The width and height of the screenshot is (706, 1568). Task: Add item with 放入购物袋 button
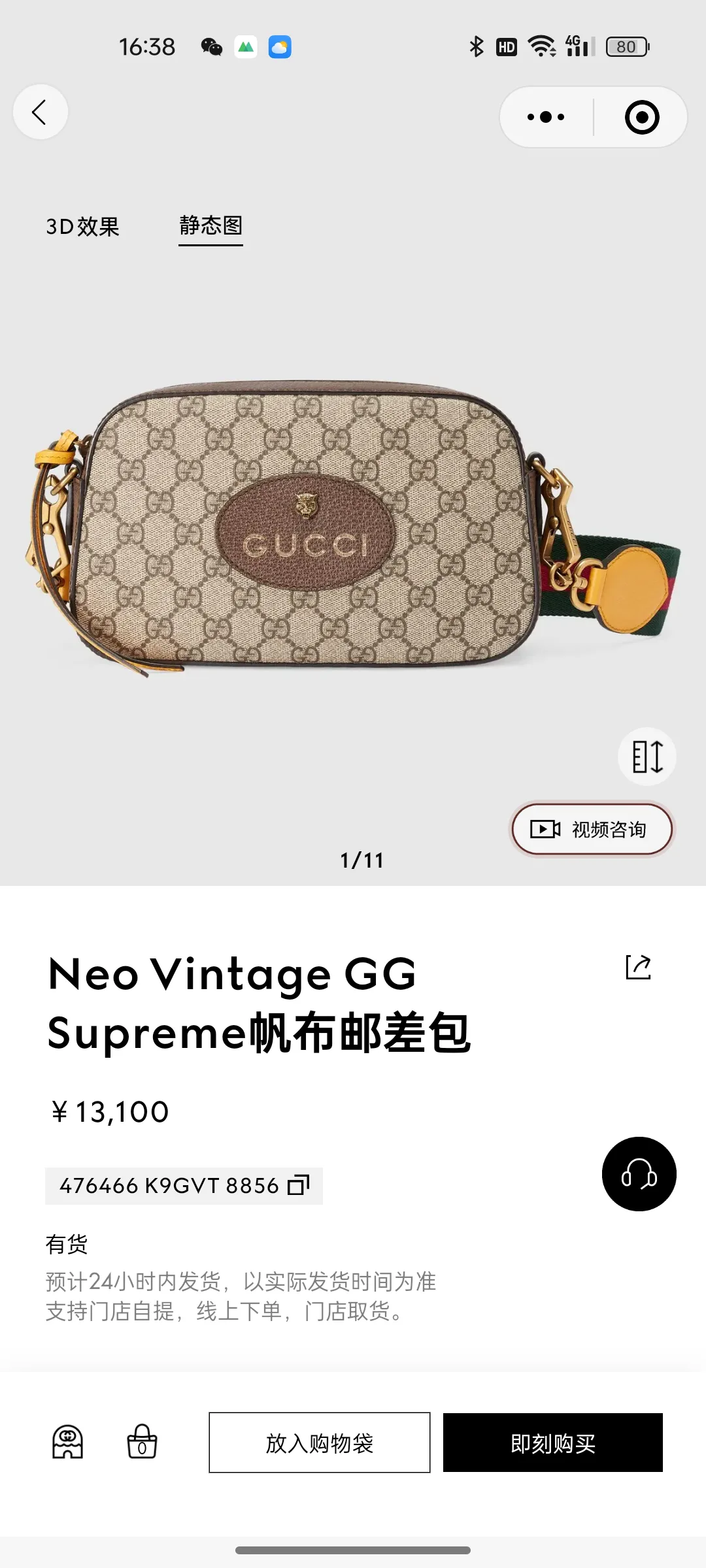320,1443
